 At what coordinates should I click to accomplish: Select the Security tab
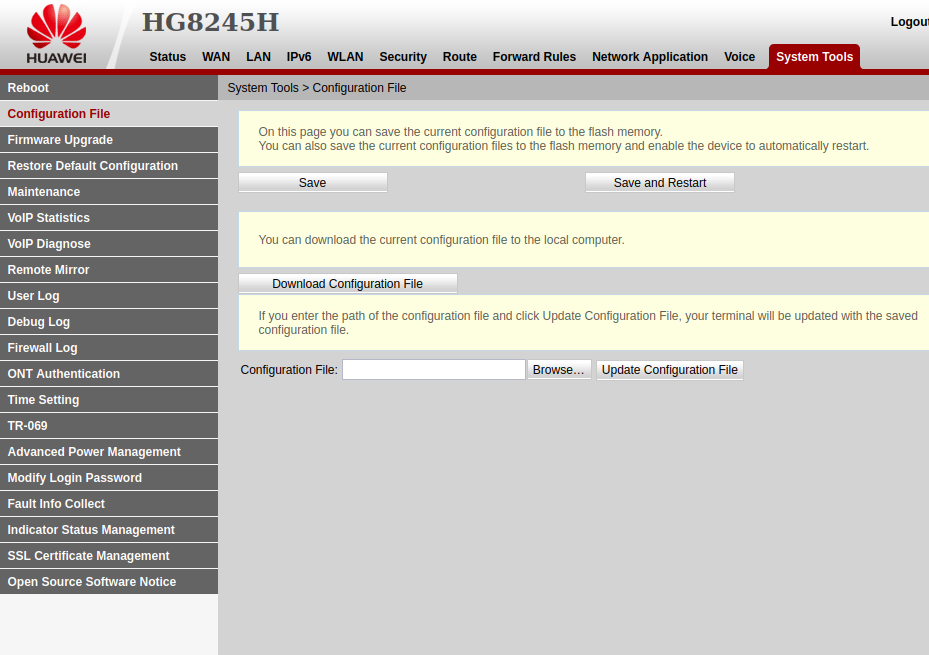(x=403, y=57)
